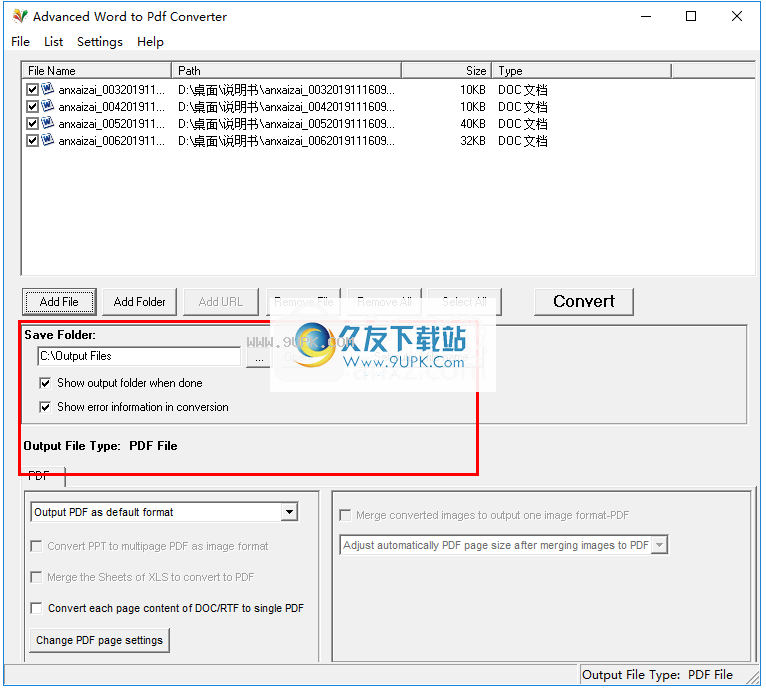
Task: Click path of anxaizai_0032019111609 file
Action: point(286,90)
